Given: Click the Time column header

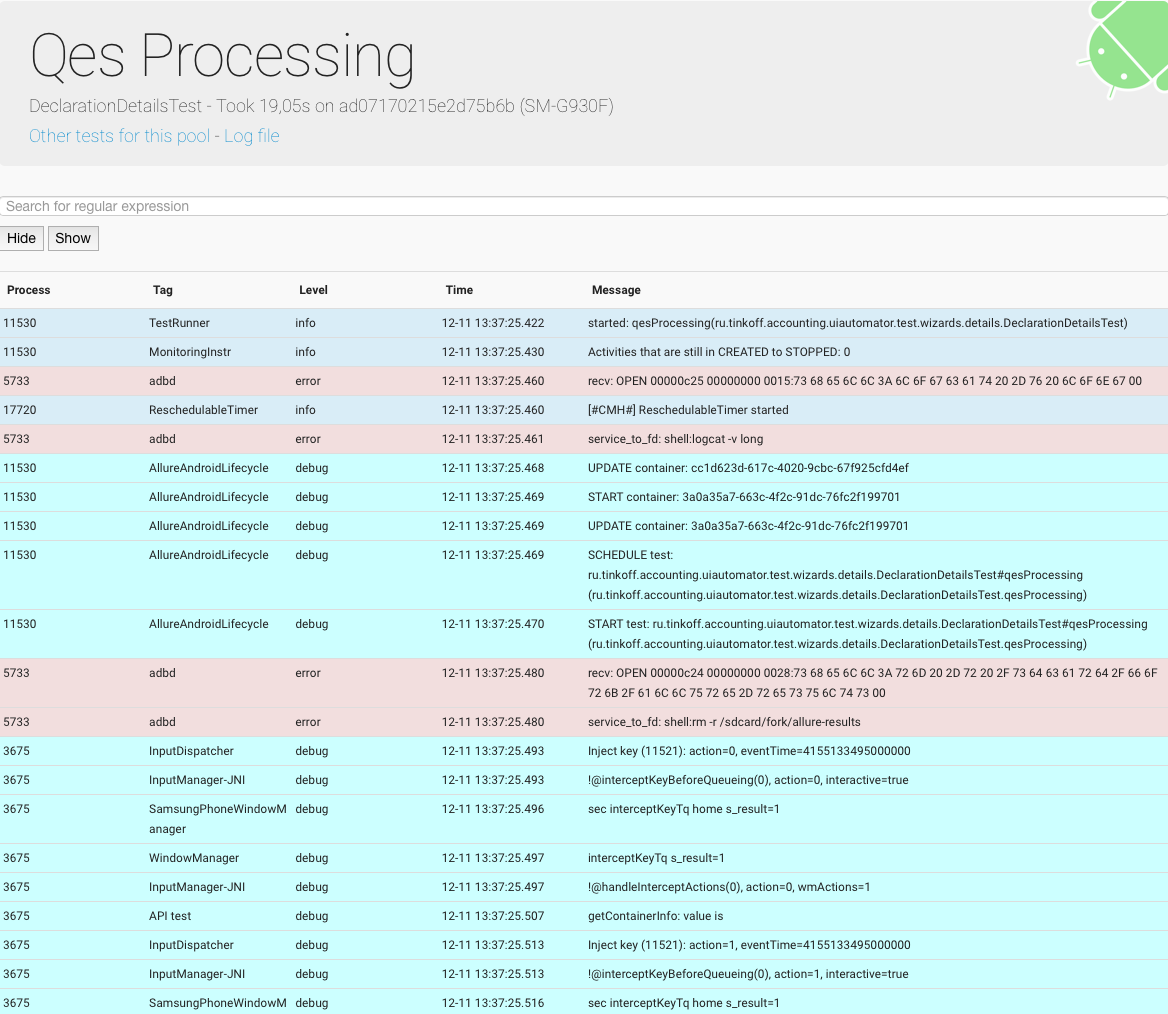Looking at the screenshot, I should (x=459, y=290).
